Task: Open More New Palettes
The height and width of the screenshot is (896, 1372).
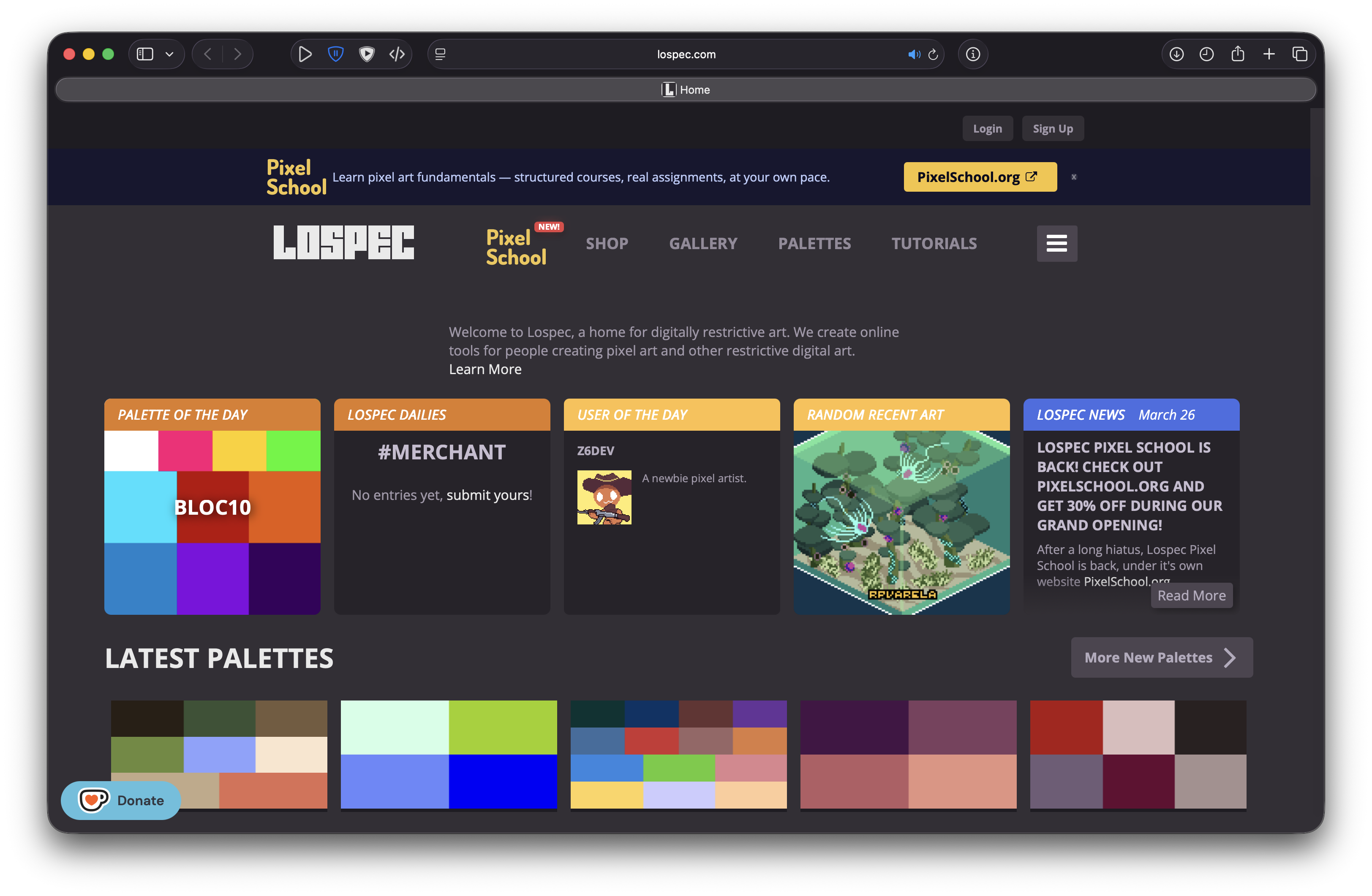Action: pos(1162,658)
